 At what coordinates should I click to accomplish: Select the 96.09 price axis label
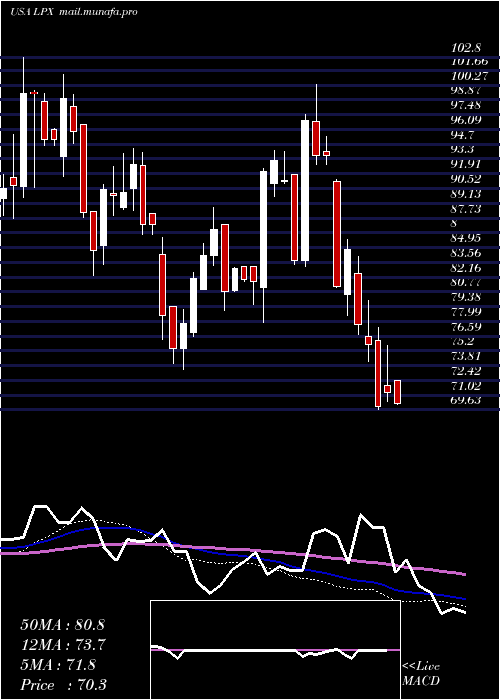point(467,120)
